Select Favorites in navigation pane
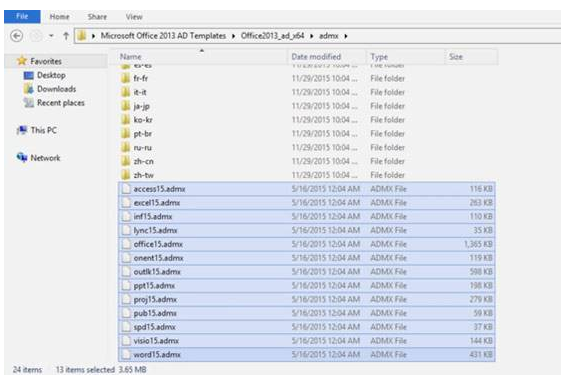The height and width of the screenshot is (382, 561). (x=46, y=61)
